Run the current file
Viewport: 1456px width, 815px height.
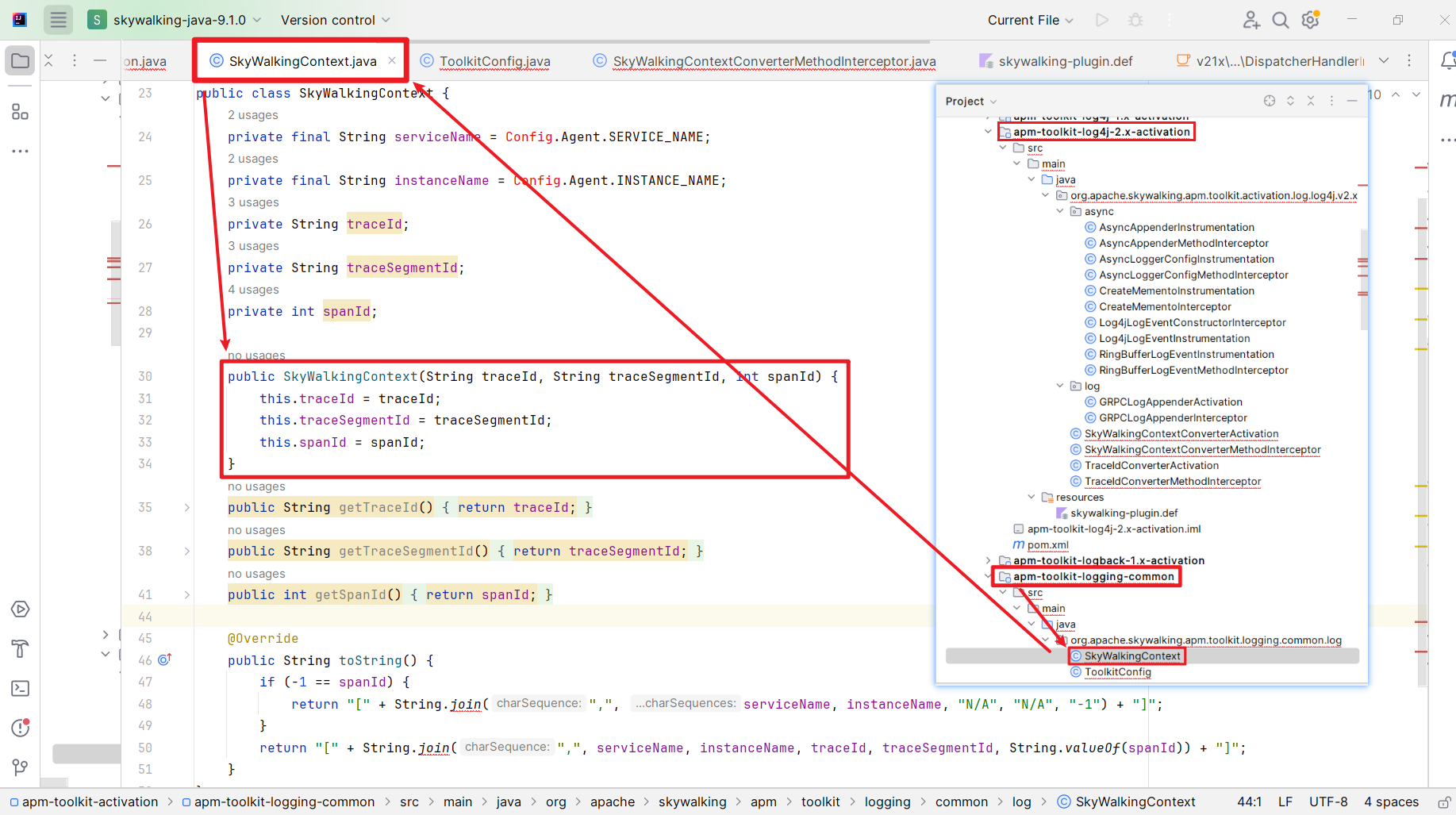(x=1102, y=20)
